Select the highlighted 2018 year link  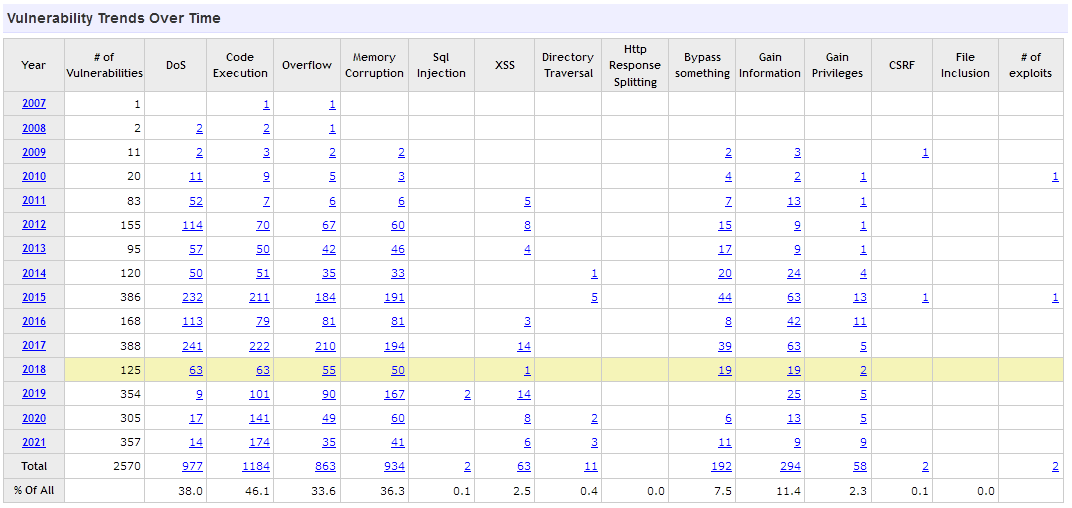click(x=33, y=370)
